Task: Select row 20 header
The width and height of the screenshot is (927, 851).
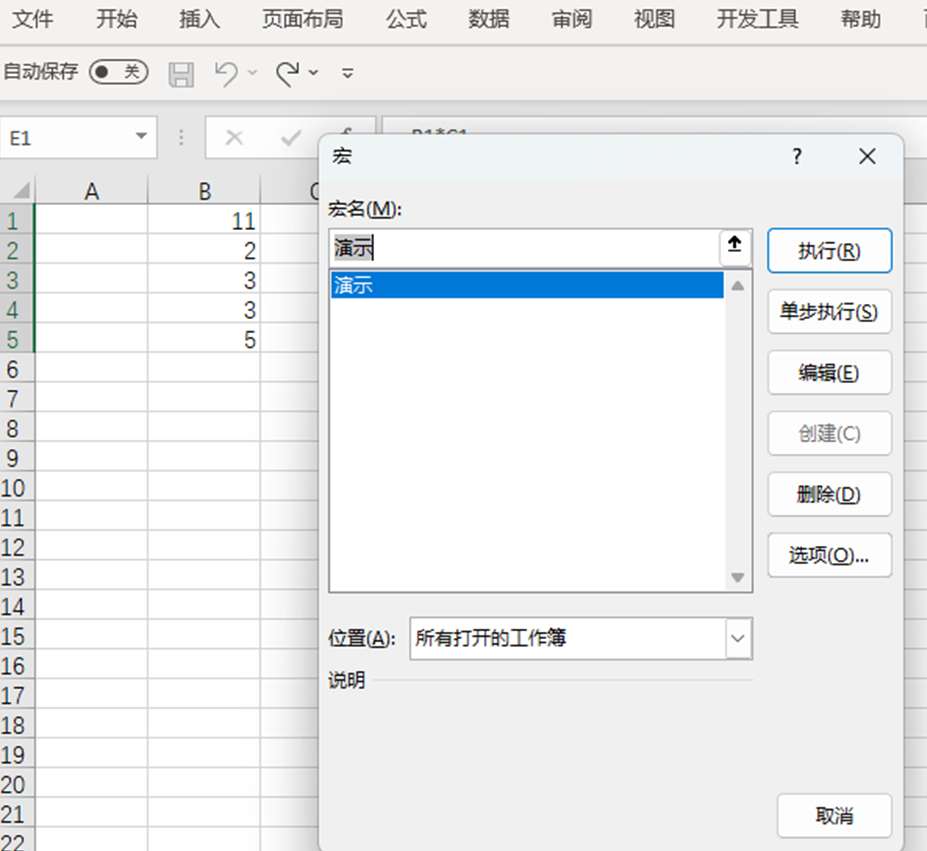Action: pos(17,785)
